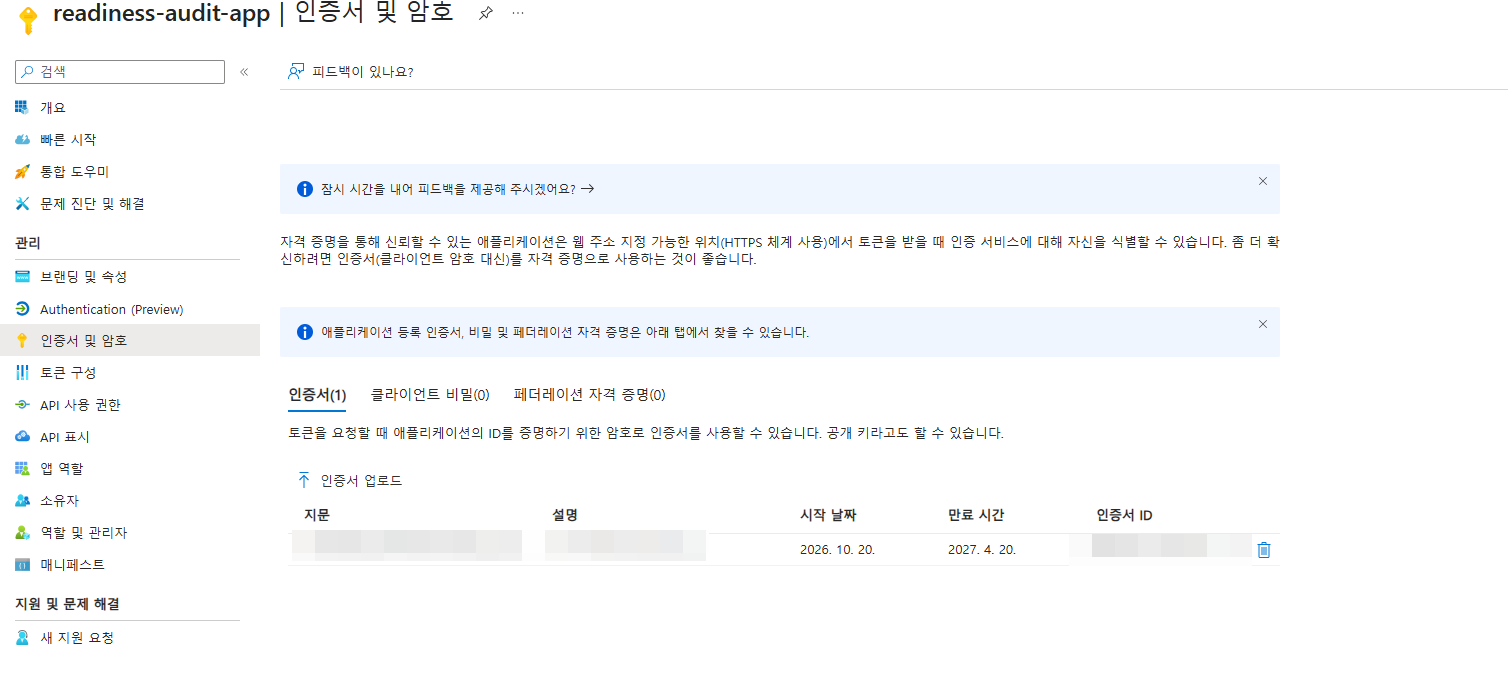The width and height of the screenshot is (1508, 685).
Task: Follow the feedback request link with arrow
Action: [458, 188]
